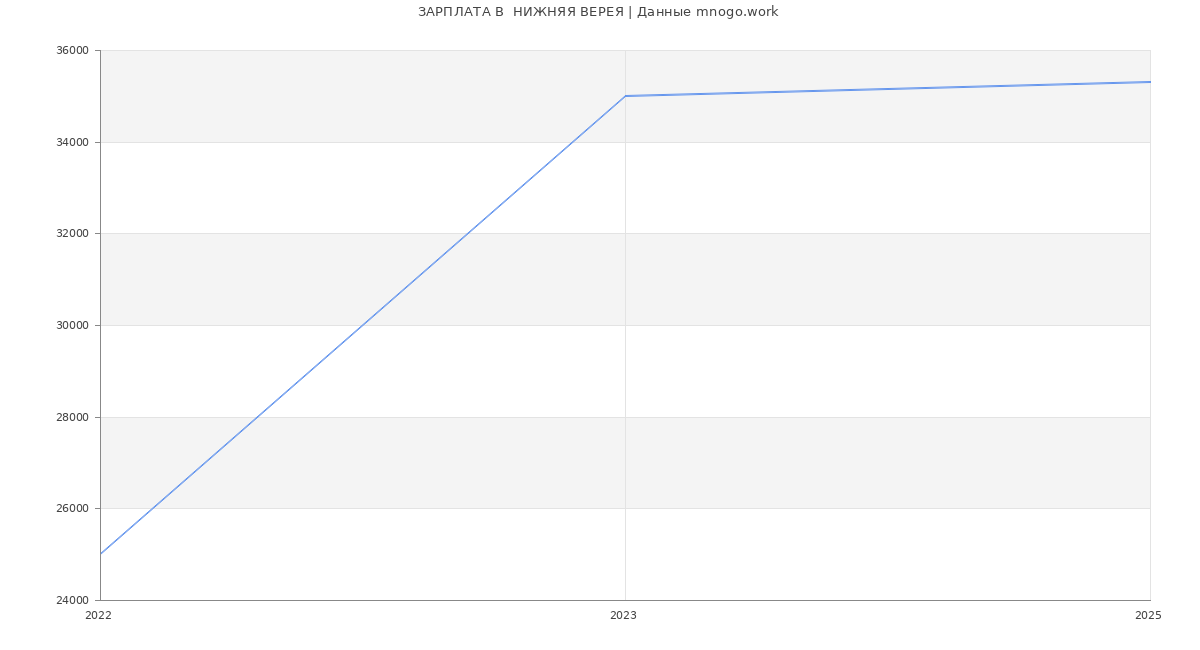Click the 34000 y-axis label
The height and width of the screenshot is (650, 1200).
[73, 142]
